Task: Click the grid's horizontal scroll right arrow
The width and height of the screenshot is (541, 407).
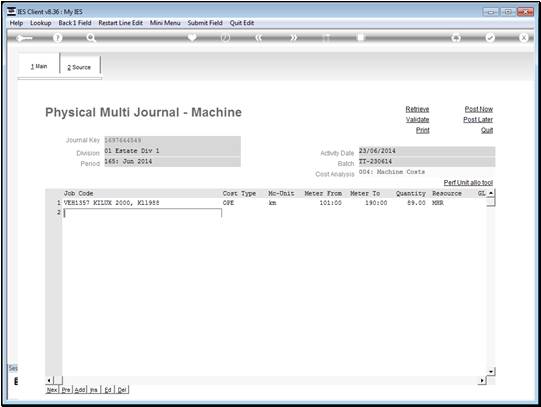Action: click(x=482, y=380)
